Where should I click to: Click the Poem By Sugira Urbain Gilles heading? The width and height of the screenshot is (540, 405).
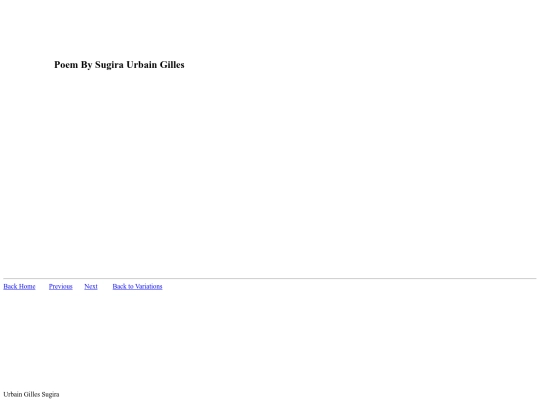pos(119,65)
